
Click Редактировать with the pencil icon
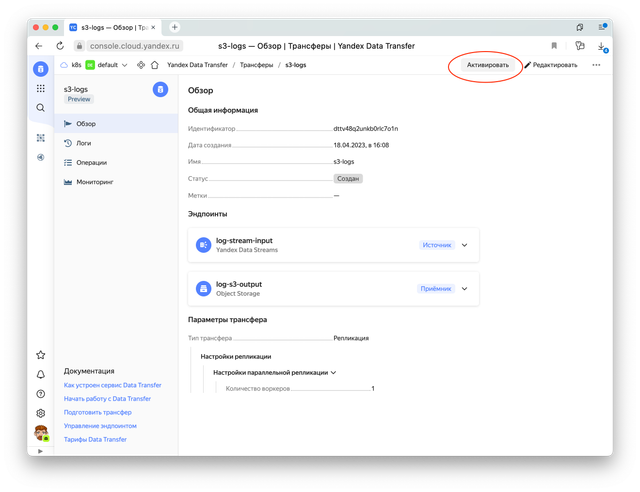pyautogui.click(x=550, y=65)
